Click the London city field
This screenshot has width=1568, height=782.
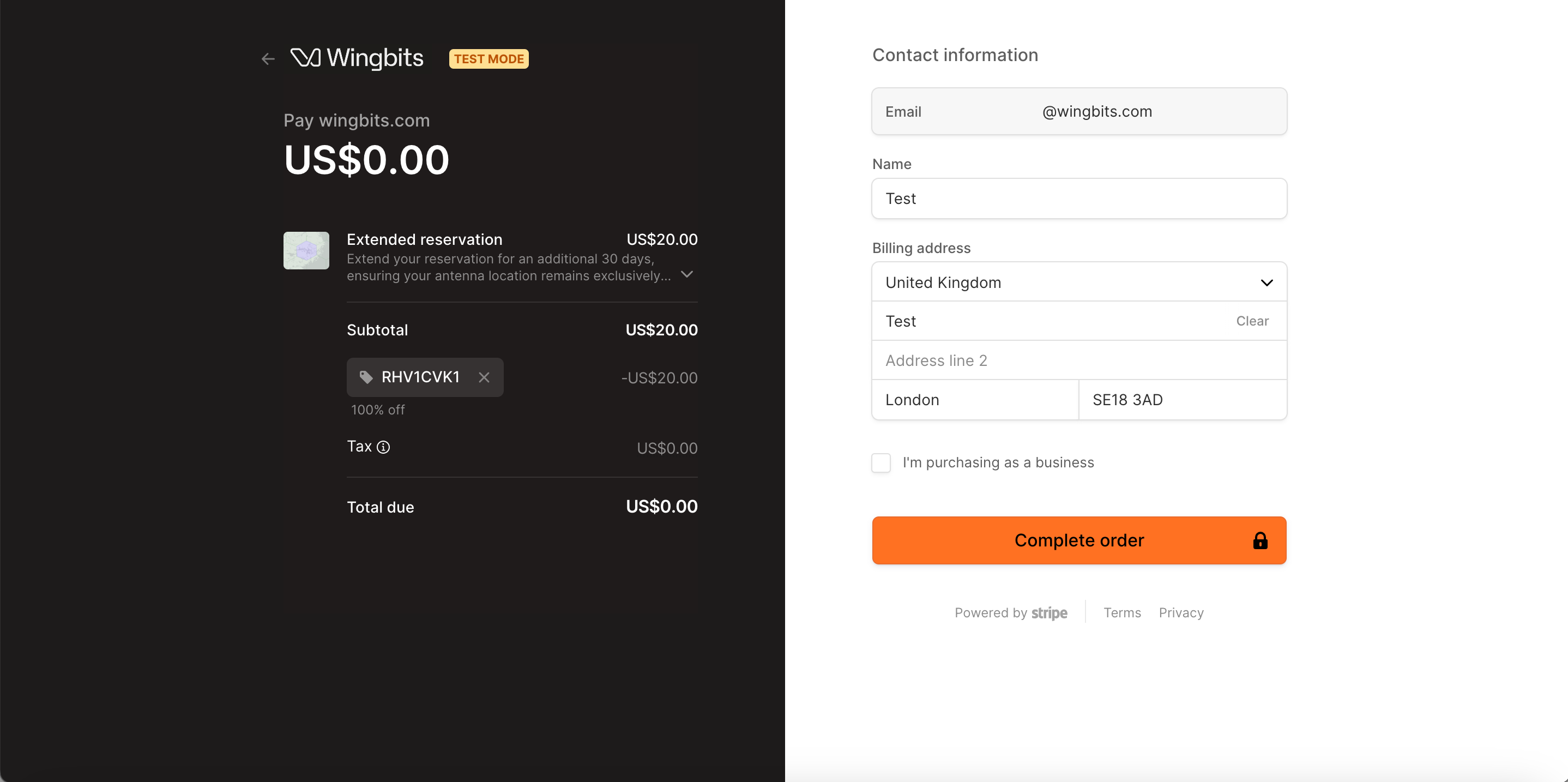pos(975,400)
